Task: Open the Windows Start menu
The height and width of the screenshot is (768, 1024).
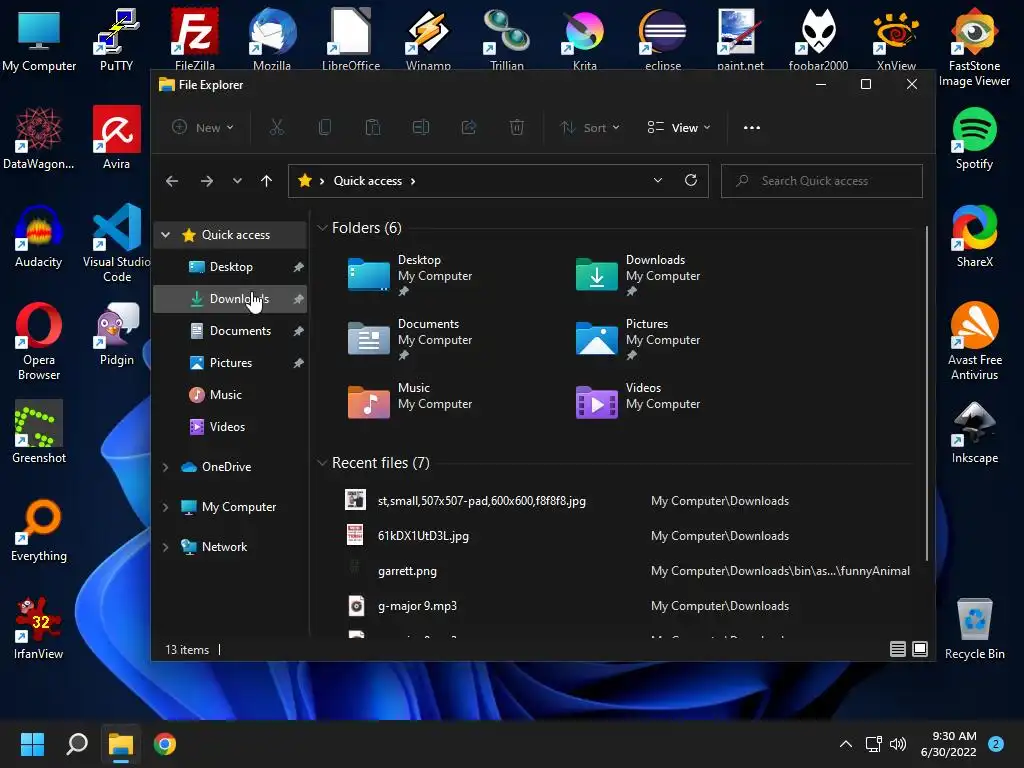Action: 32,744
